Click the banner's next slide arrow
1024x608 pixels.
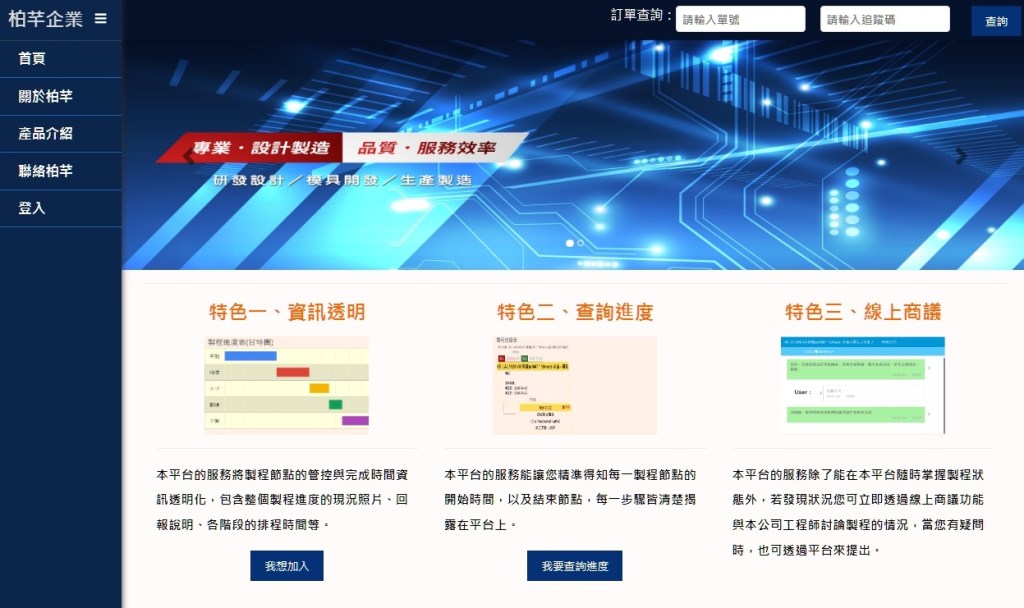click(x=960, y=156)
